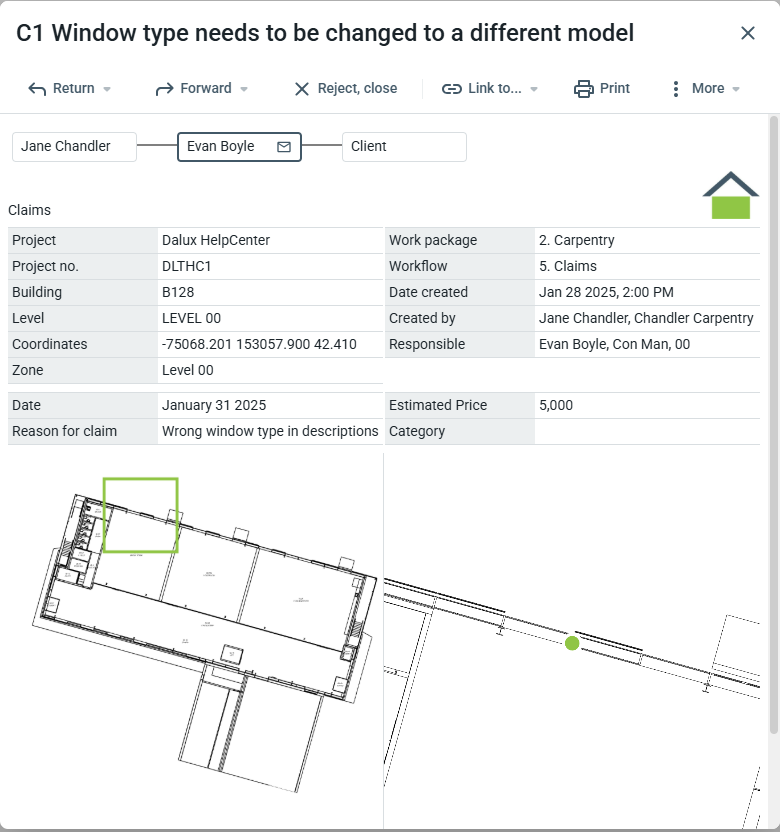Click the envelope icon beside Evan Boyle
Viewport: 780px width, 832px height.
[284, 147]
